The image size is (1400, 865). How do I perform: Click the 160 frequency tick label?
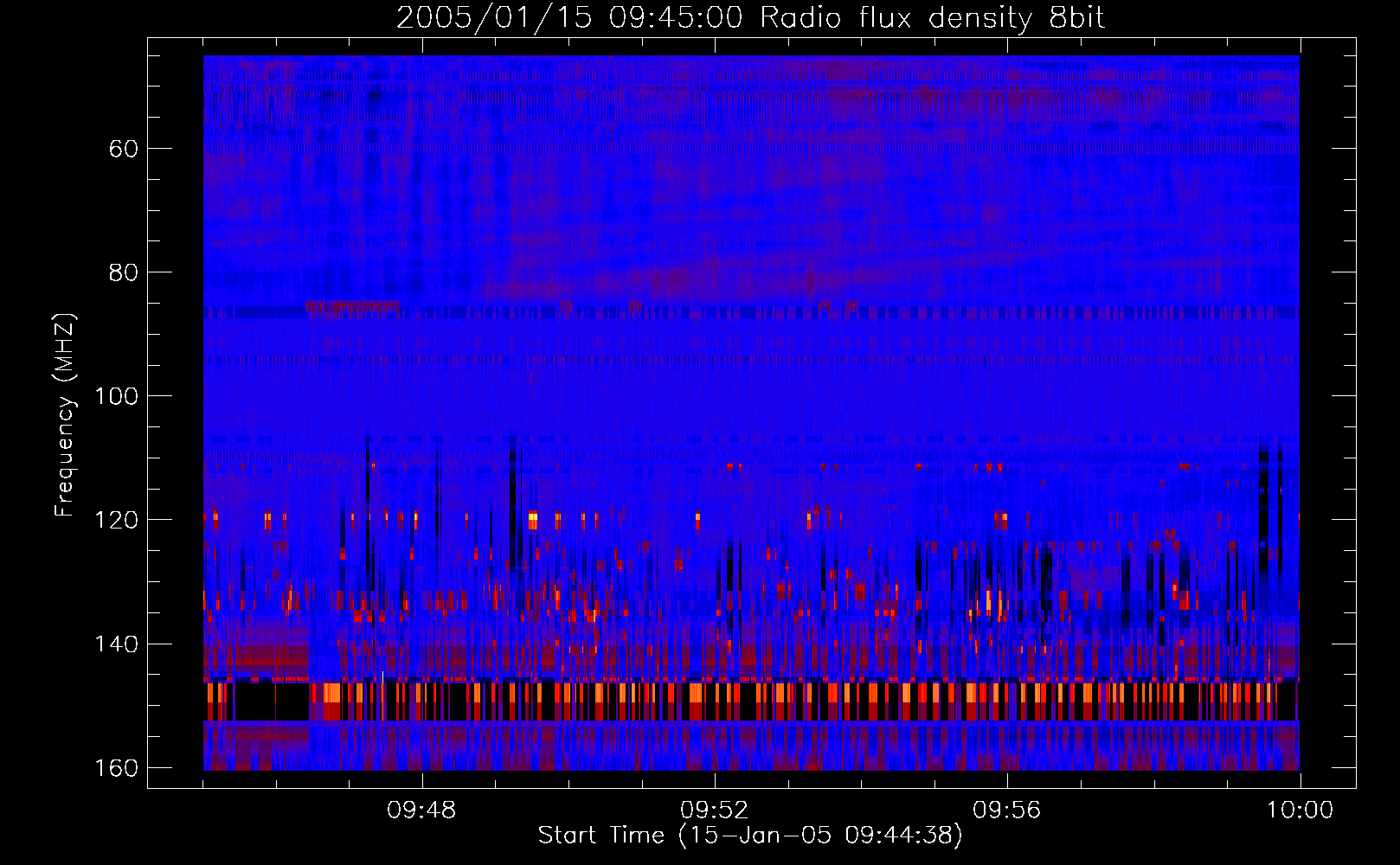click(116, 768)
